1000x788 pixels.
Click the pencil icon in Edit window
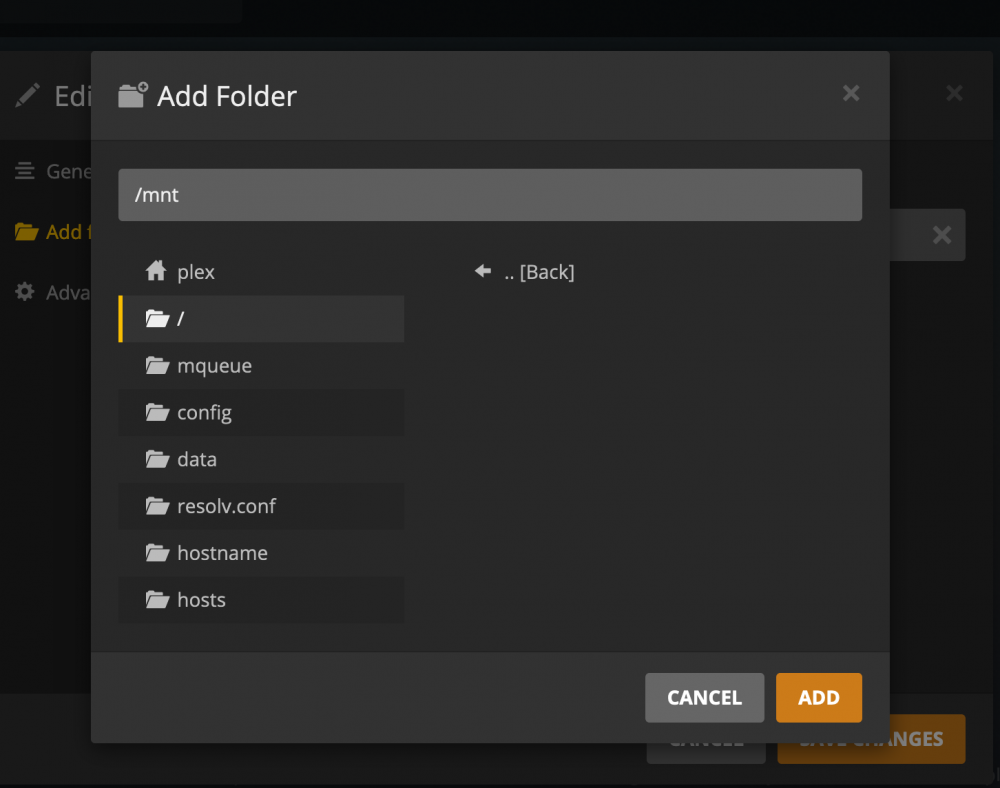point(27,96)
